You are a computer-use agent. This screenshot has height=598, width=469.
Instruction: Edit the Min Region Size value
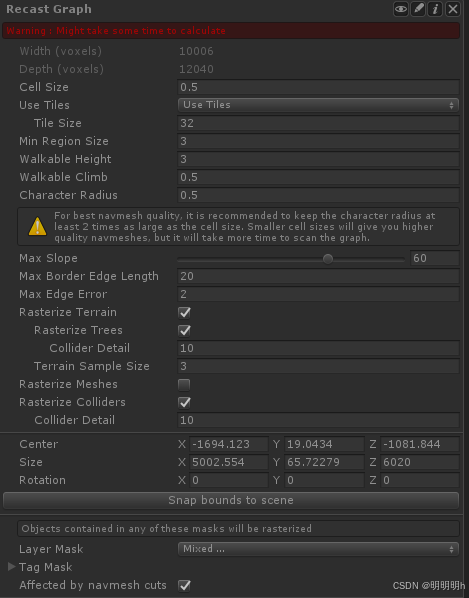(318, 141)
